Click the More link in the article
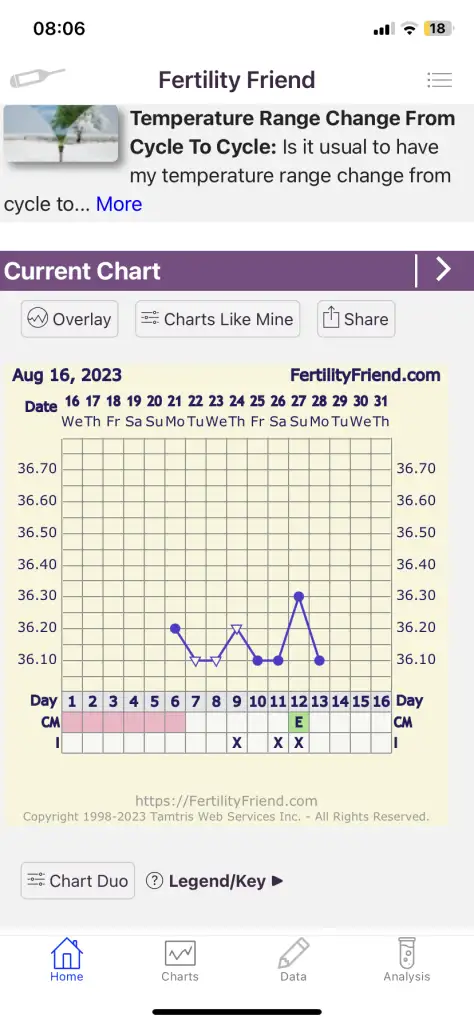The width and height of the screenshot is (474, 1024). click(x=119, y=204)
